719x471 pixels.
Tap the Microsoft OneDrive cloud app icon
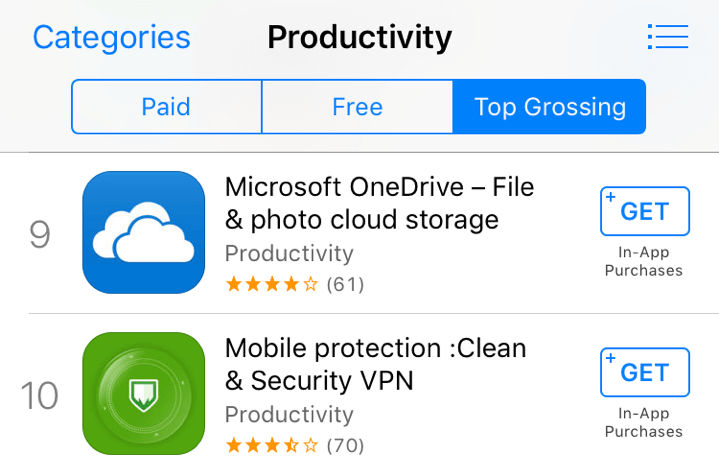pyautogui.click(x=143, y=232)
